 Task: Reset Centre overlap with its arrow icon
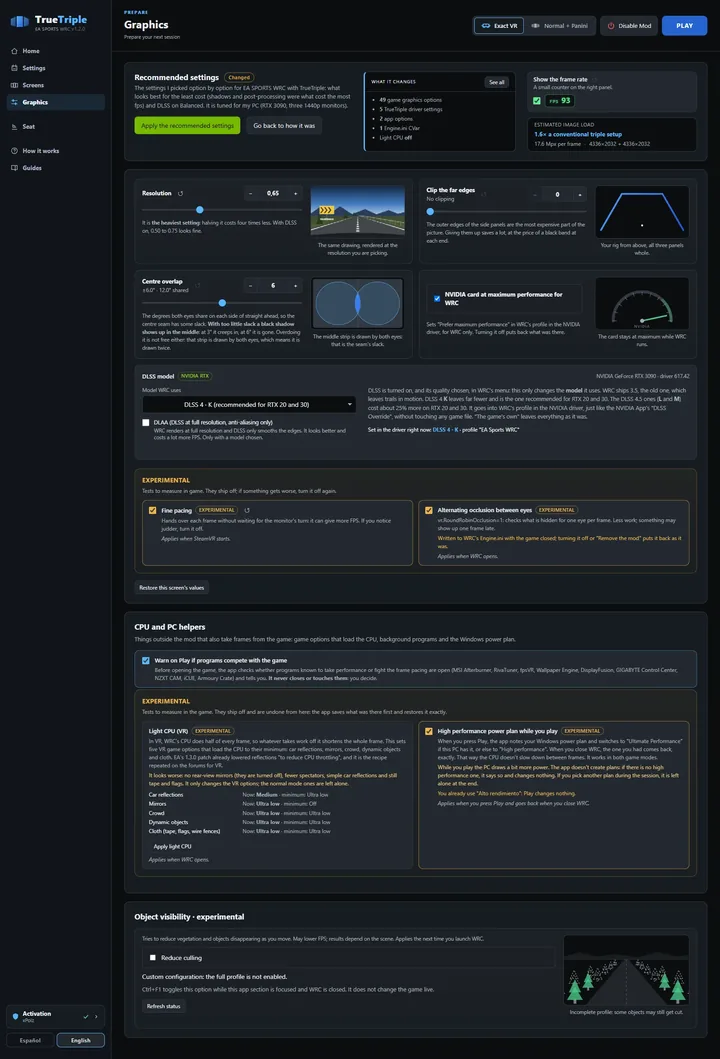(198, 286)
